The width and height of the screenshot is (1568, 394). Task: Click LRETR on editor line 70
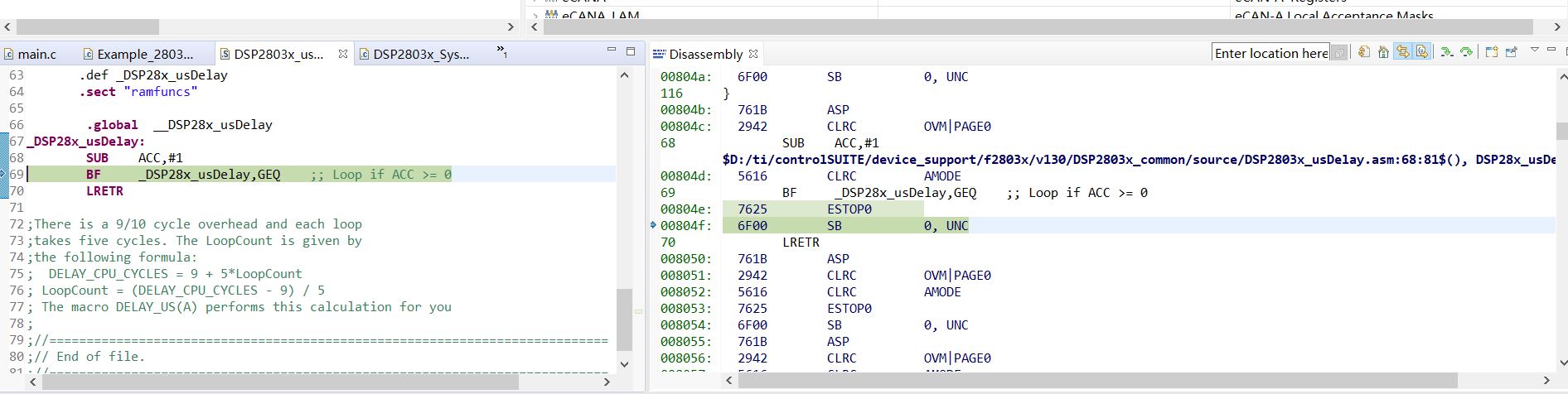pos(104,191)
